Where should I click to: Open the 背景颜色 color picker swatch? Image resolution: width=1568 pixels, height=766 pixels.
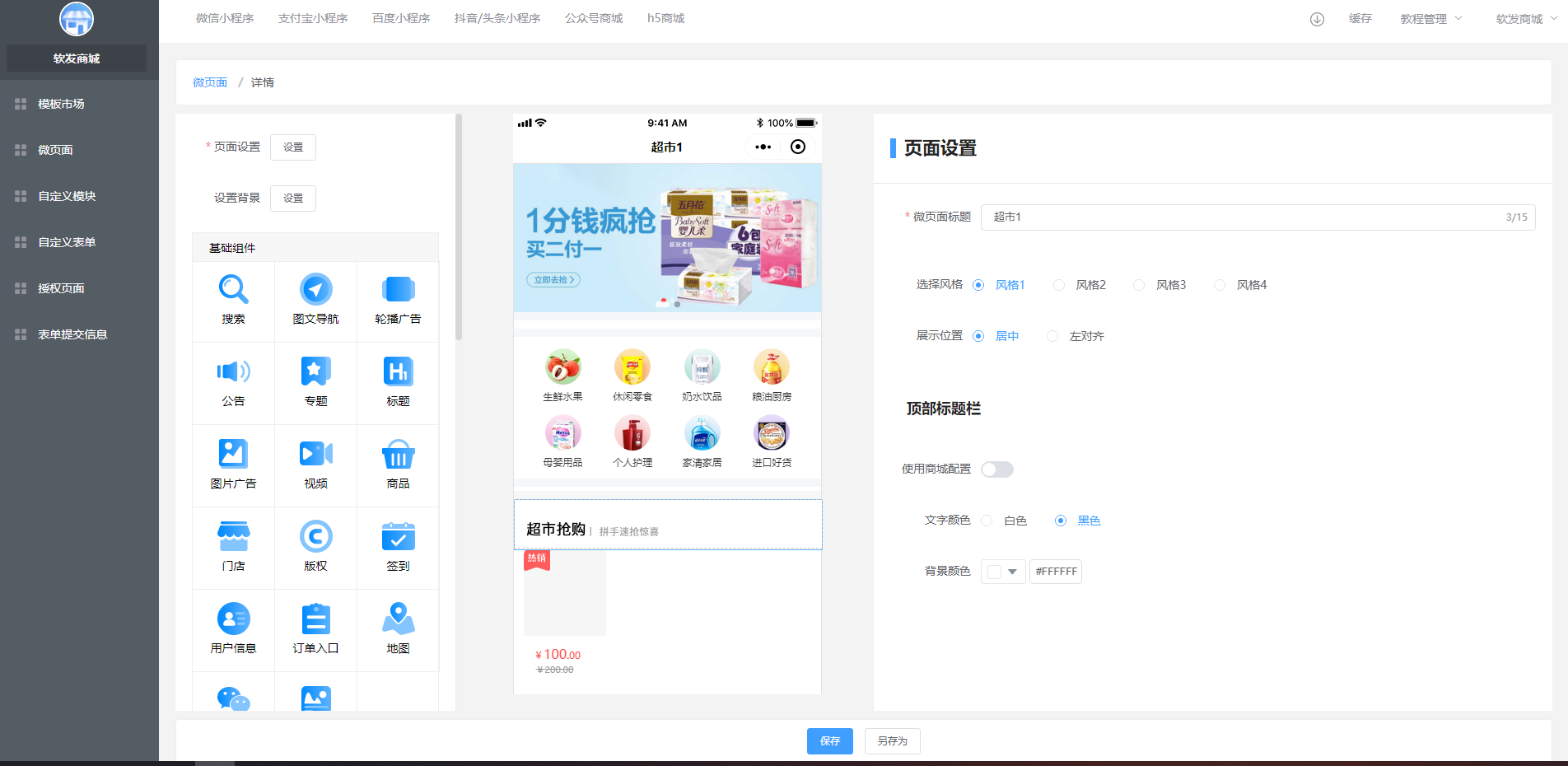1002,572
